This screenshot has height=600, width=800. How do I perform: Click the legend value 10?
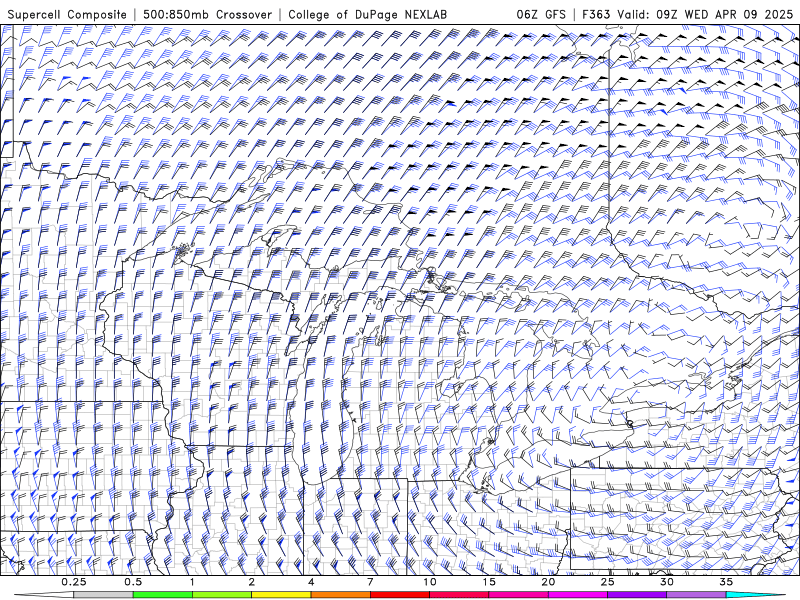430,582
